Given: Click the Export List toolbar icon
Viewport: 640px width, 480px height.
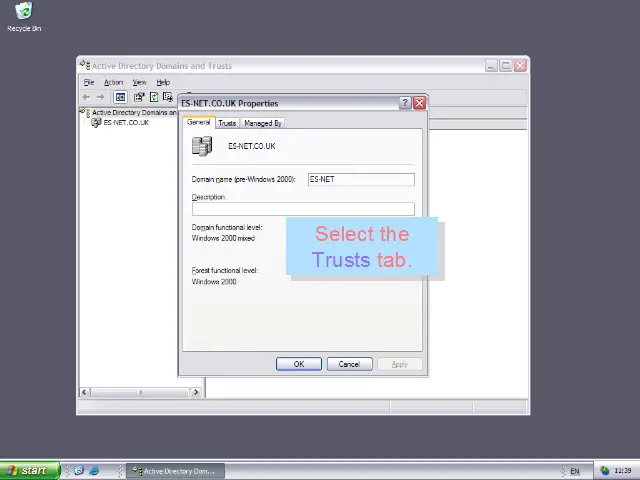Looking at the screenshot, I should click(168, 97).
